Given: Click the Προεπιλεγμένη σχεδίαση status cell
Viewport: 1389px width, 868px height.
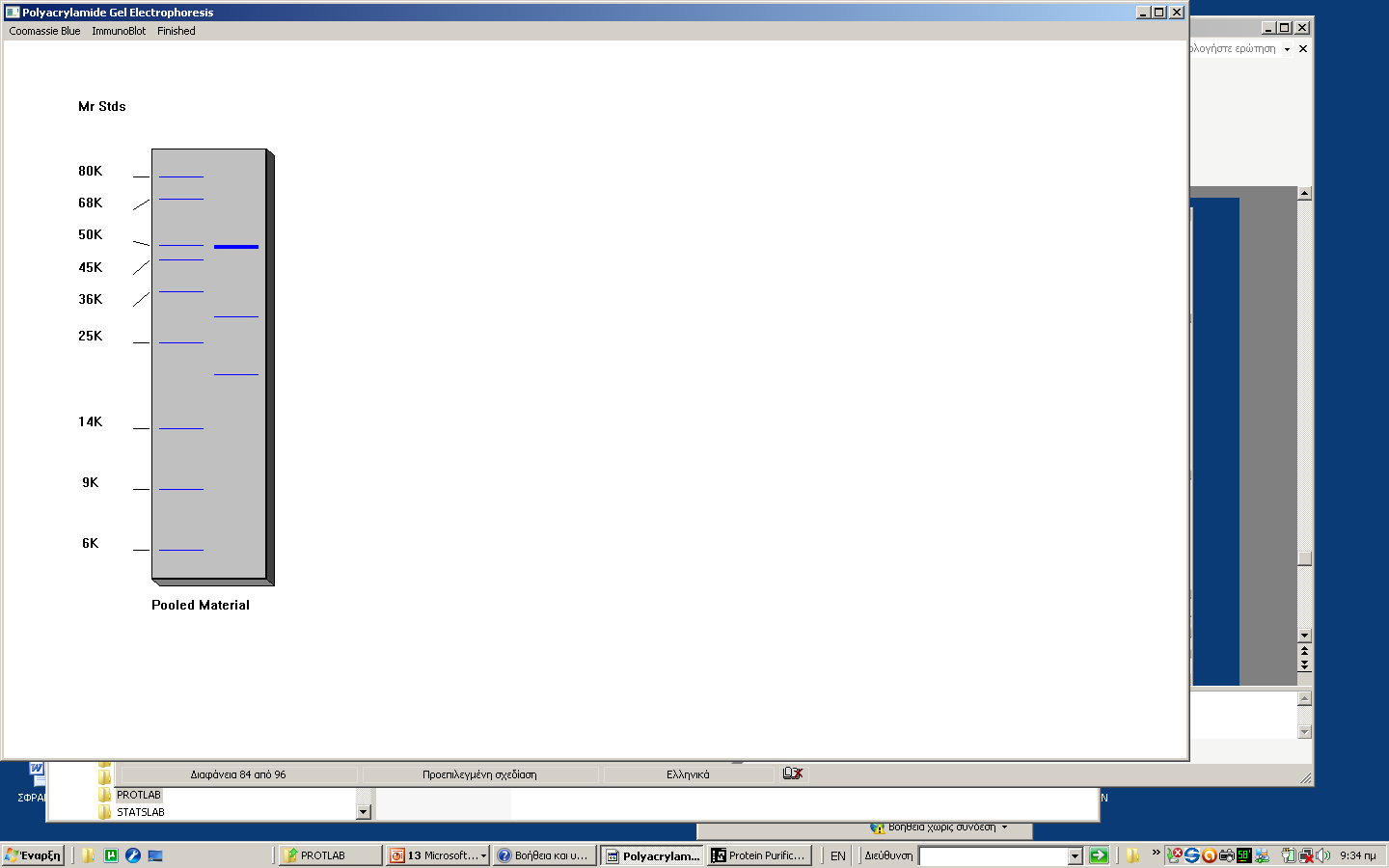Looking at the screenshot, I should [479, 774].
